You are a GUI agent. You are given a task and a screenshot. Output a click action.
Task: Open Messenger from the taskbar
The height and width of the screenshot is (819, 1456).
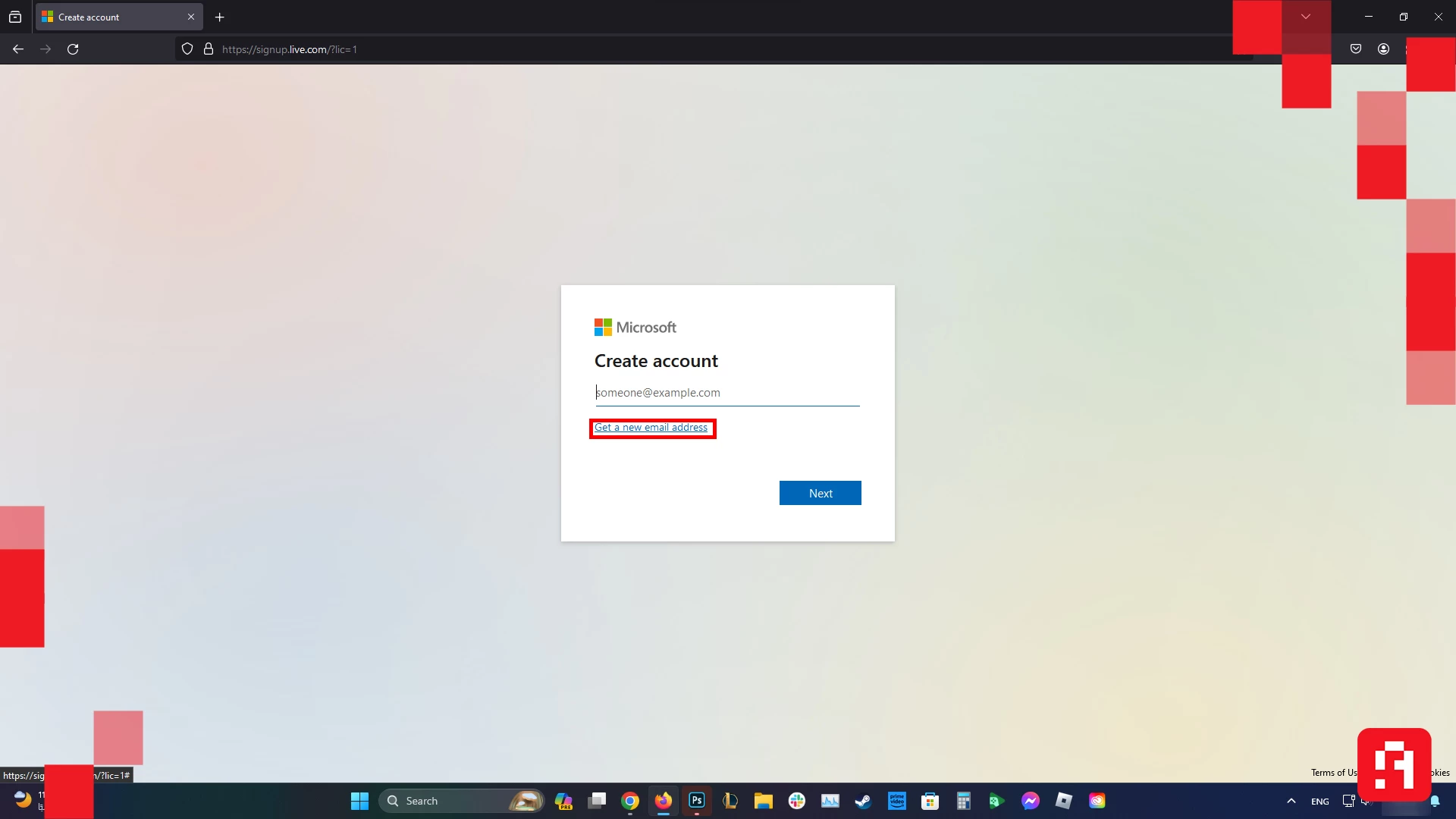pos(1031,801)
